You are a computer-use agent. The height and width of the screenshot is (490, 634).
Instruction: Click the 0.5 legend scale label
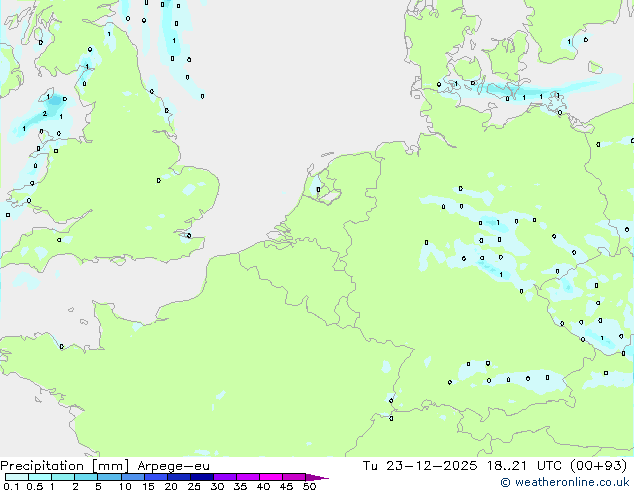pyautogui.click(x=35, y=486)
